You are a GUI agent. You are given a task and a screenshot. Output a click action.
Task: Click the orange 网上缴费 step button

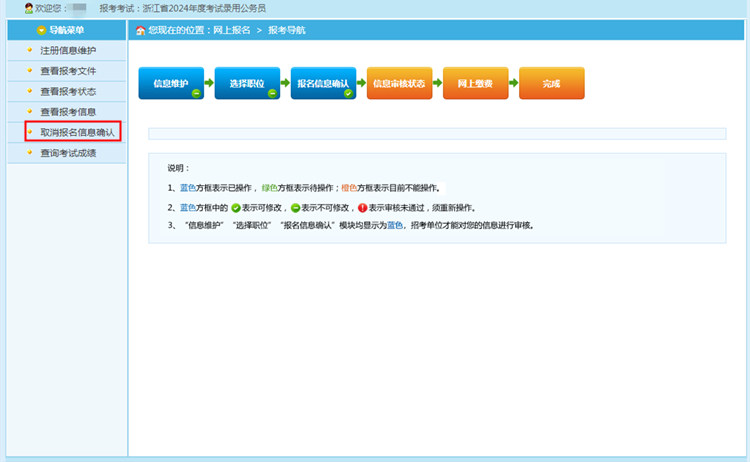pyautogui.click(x=475, y=83)
